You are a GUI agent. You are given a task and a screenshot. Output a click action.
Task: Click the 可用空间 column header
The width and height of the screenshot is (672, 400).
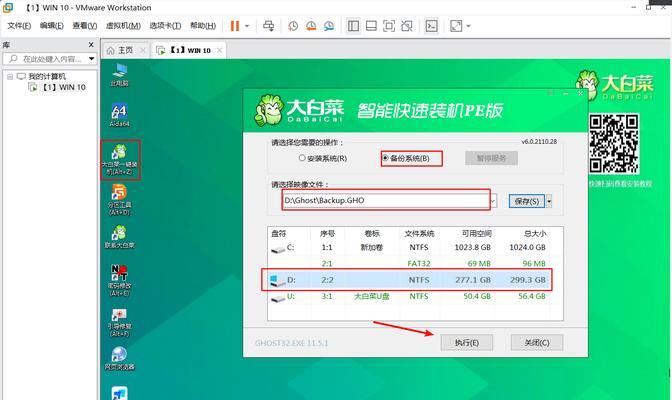click(476, 234)
